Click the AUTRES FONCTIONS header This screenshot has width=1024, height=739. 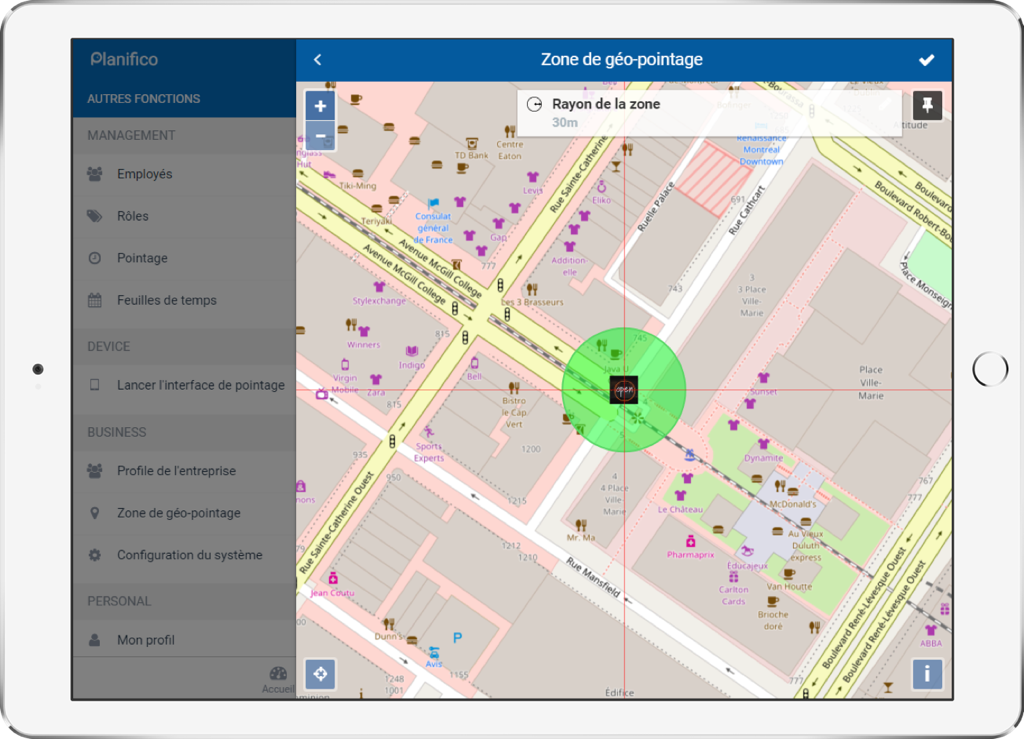[144, 99]
